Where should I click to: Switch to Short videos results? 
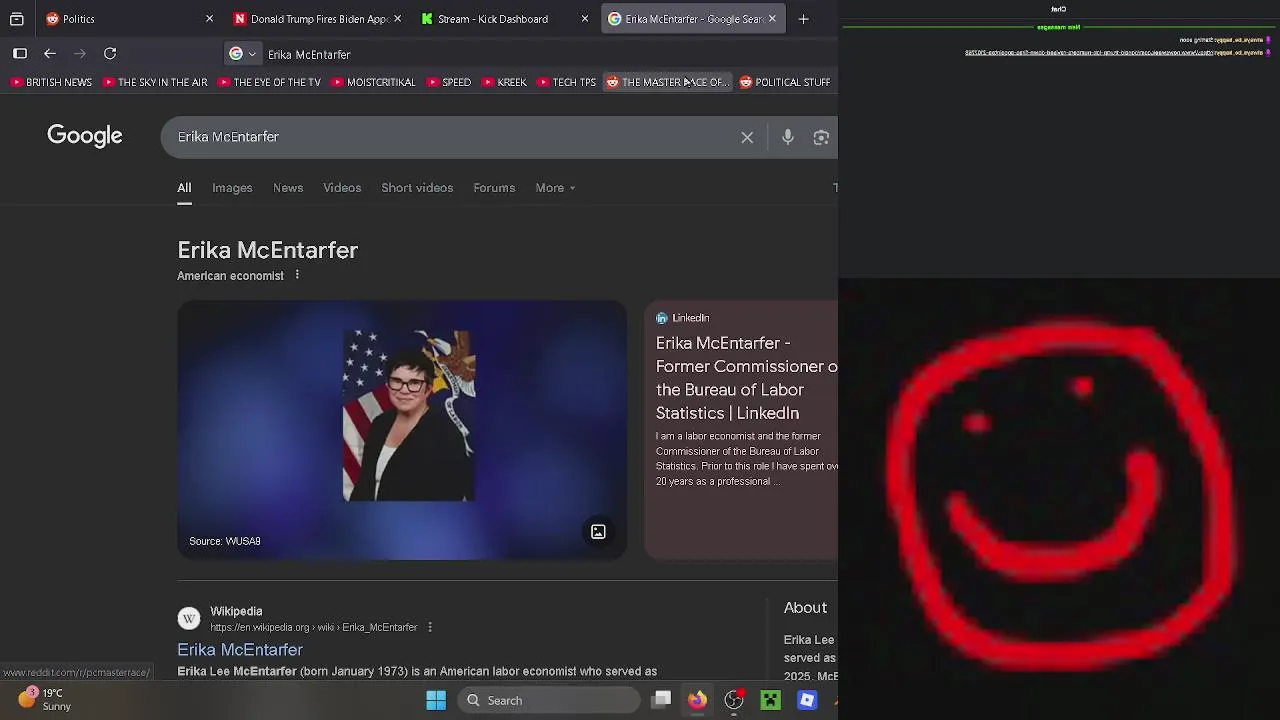[417, 188]
